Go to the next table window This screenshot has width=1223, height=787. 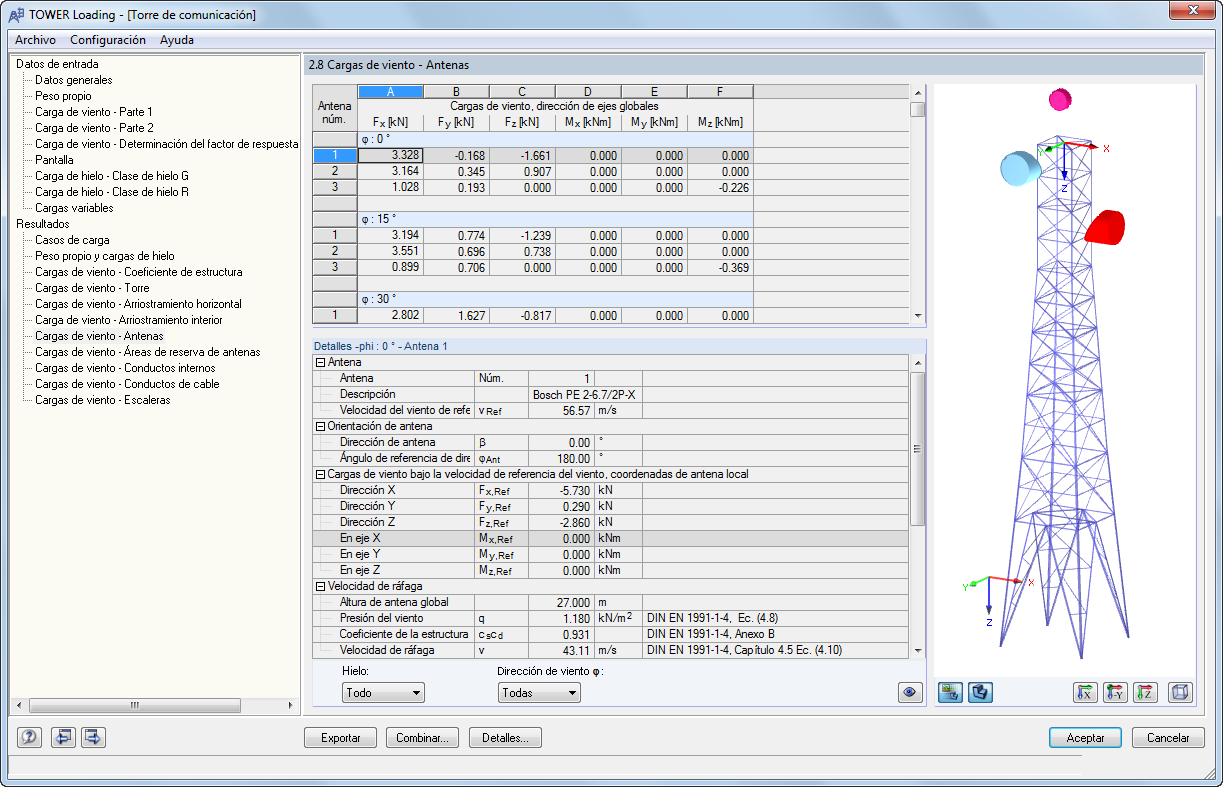coord(93,738)
